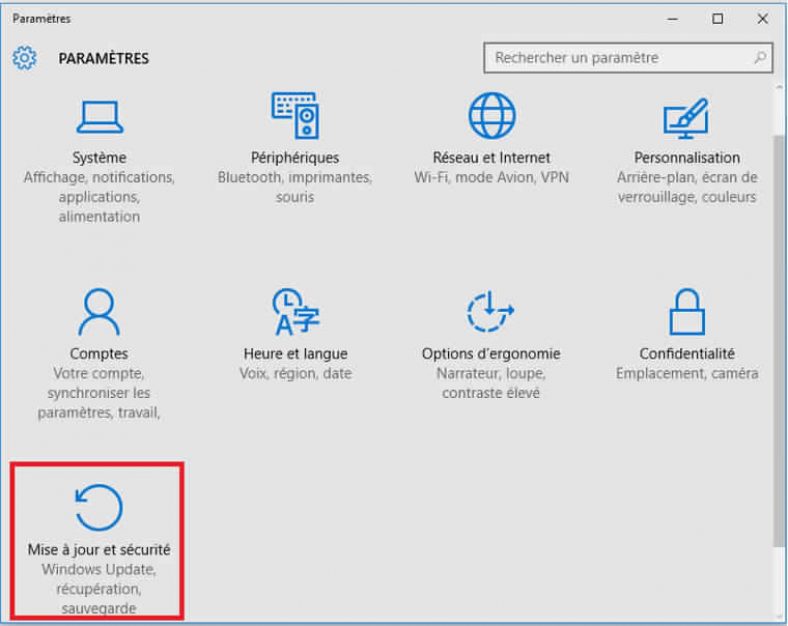The image size is (788, 626).
Task: Maximize the Paramètres window
Action: click(718, 19)
